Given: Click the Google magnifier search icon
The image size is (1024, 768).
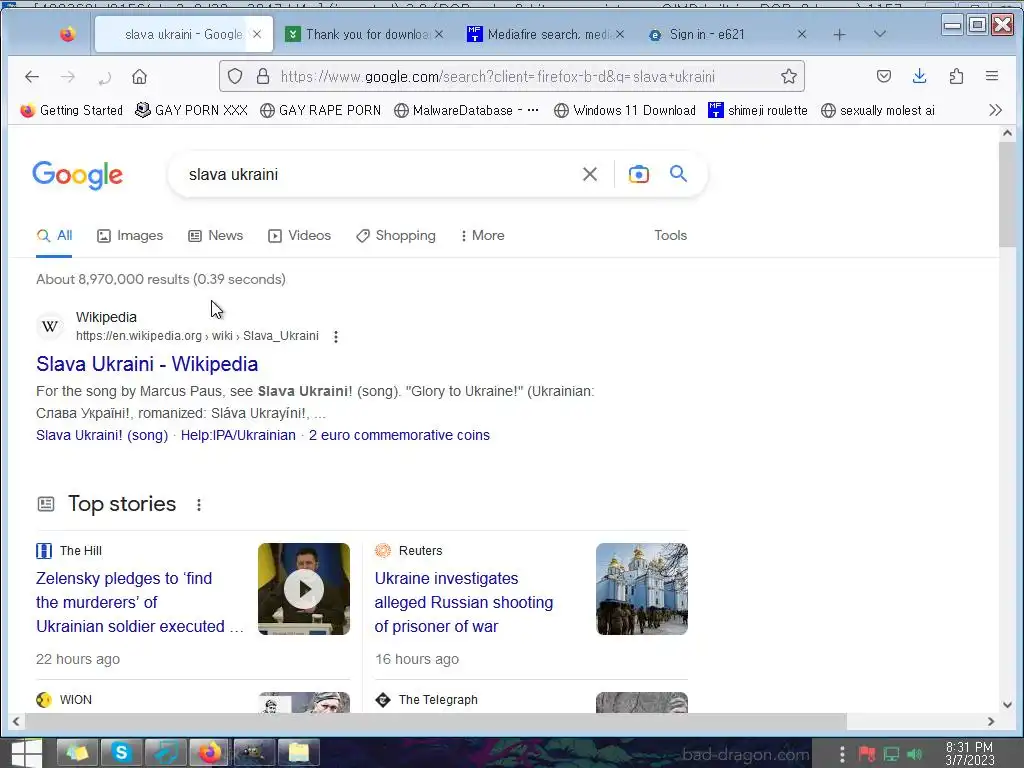Looking at the screenshot, I should 679,174.
